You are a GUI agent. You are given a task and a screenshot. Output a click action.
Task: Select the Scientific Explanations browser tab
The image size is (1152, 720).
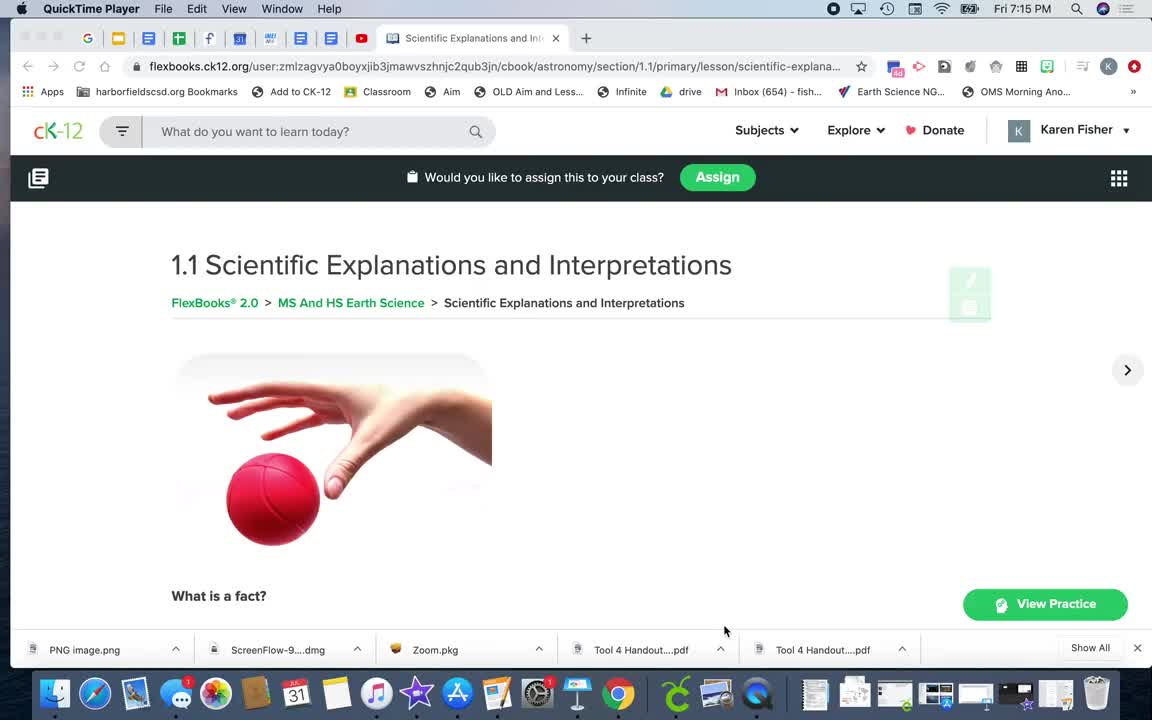(x=470, y=38)
